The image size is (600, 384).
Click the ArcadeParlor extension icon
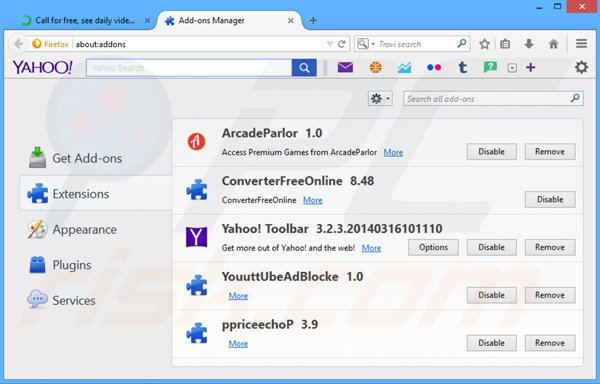[196, 142]
